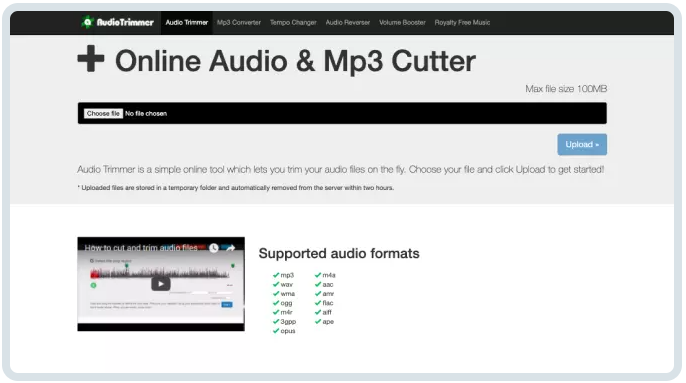Screen dimensions: 686x383
Task: Click the 'Supported audio formats' heading
Action: point(339,253)
